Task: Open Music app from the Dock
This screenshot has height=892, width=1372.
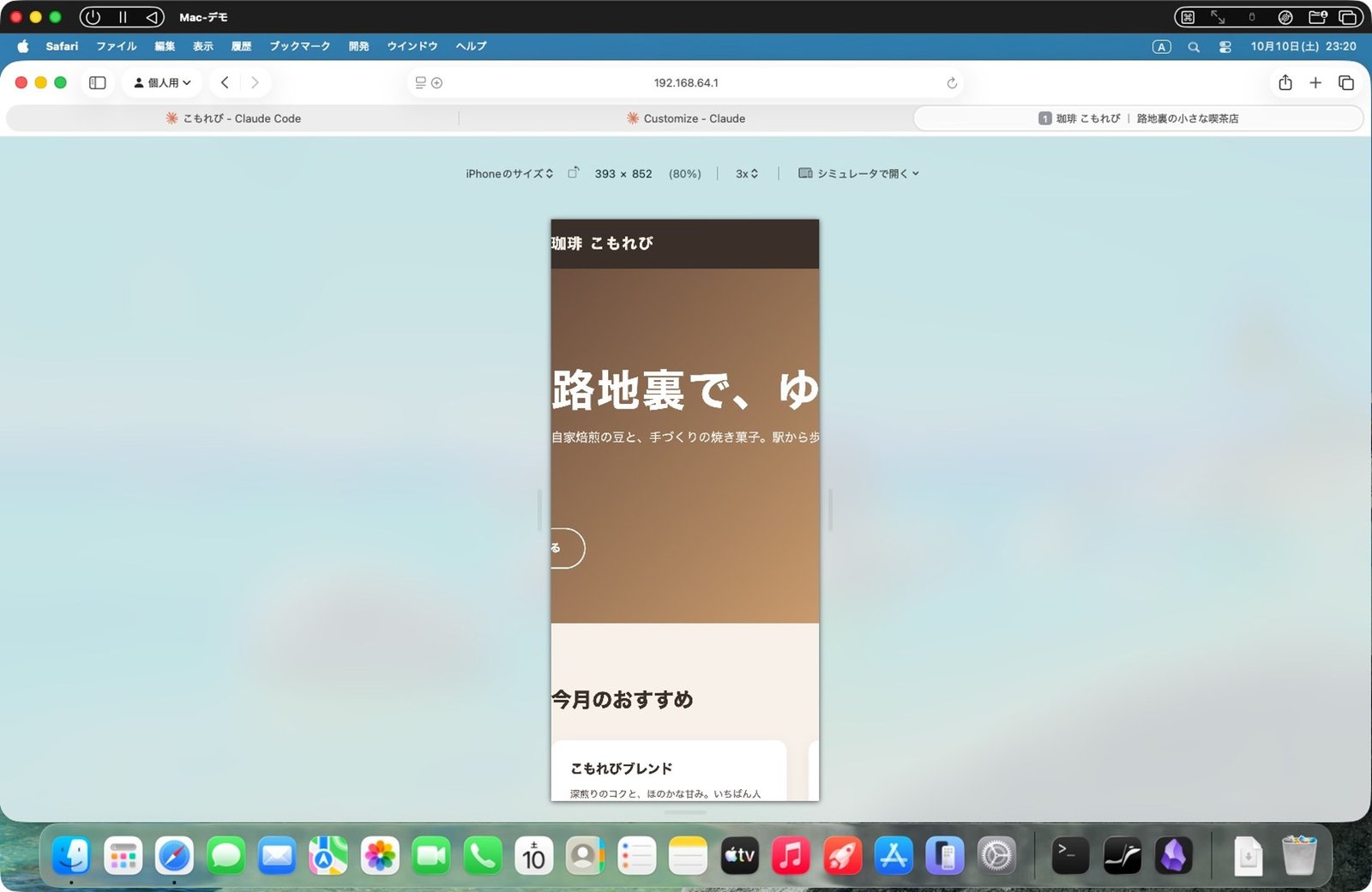Action: 791,856
